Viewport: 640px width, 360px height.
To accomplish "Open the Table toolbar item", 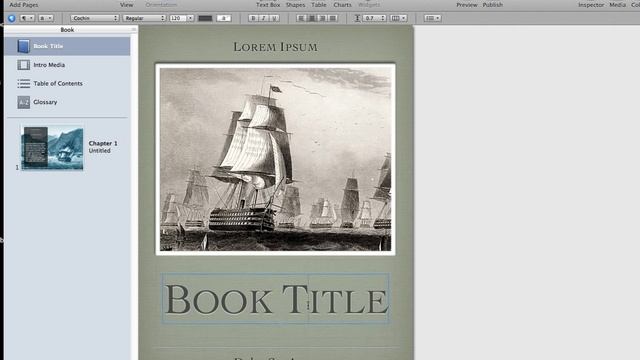I will (319, 5).
